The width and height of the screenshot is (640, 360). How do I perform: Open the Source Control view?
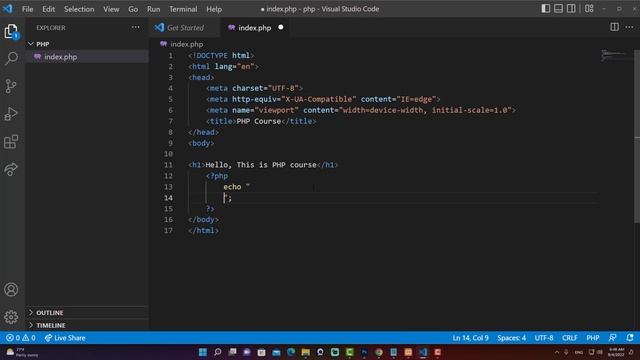11,86
